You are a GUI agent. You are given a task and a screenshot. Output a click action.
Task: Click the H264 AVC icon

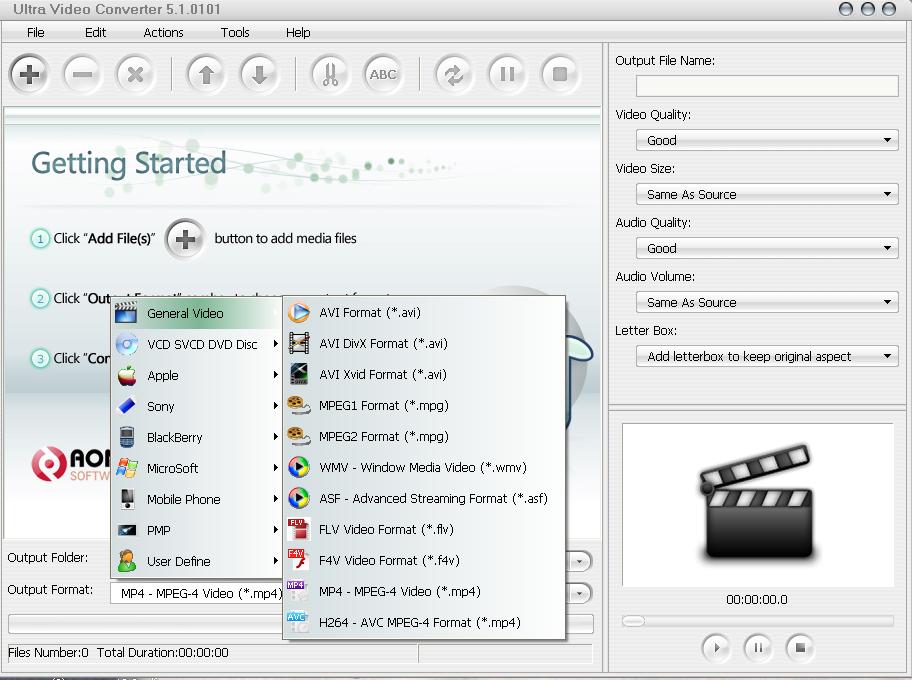pos(298,622)
